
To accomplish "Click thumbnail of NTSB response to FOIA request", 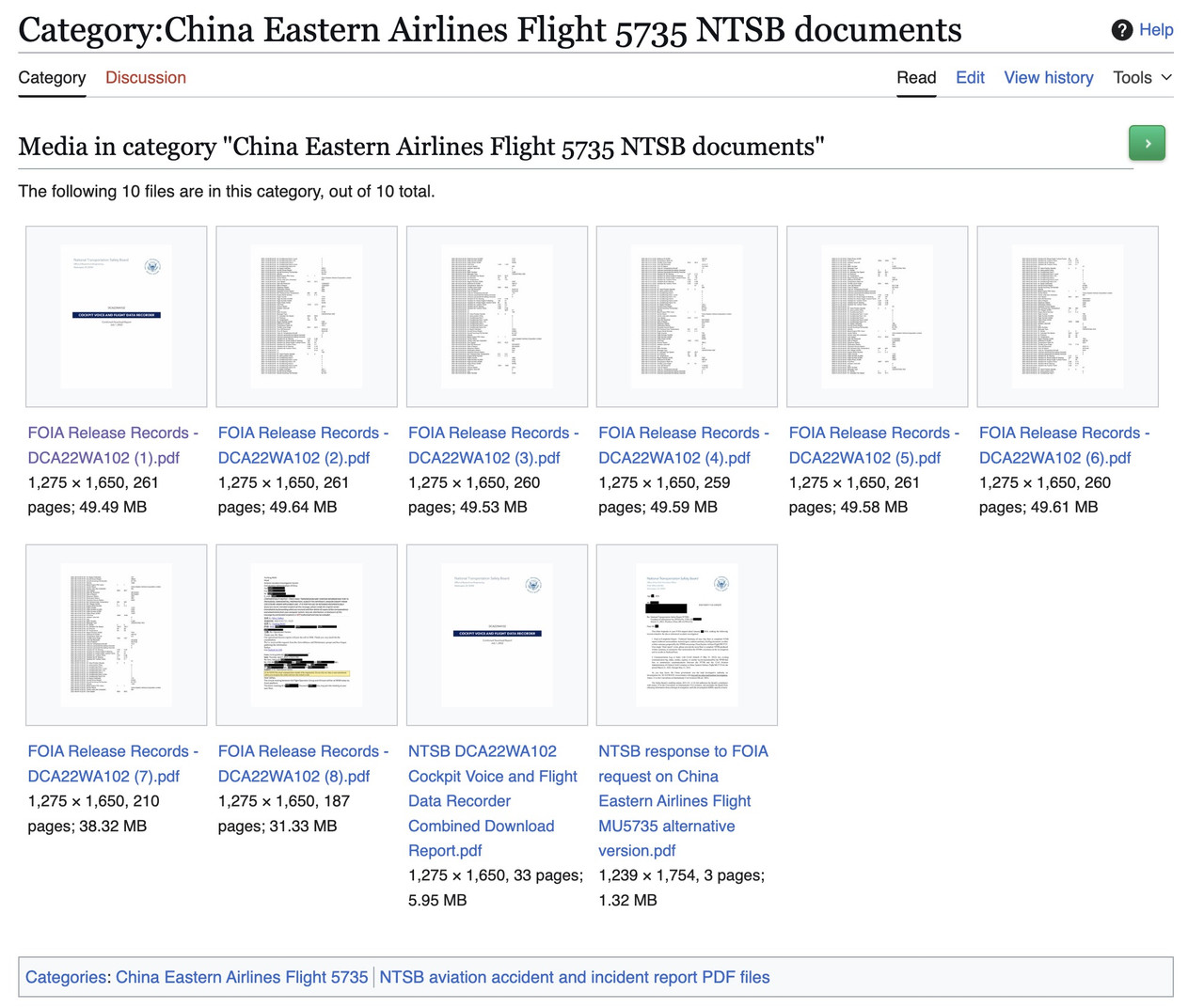I will tap(687, 635).
